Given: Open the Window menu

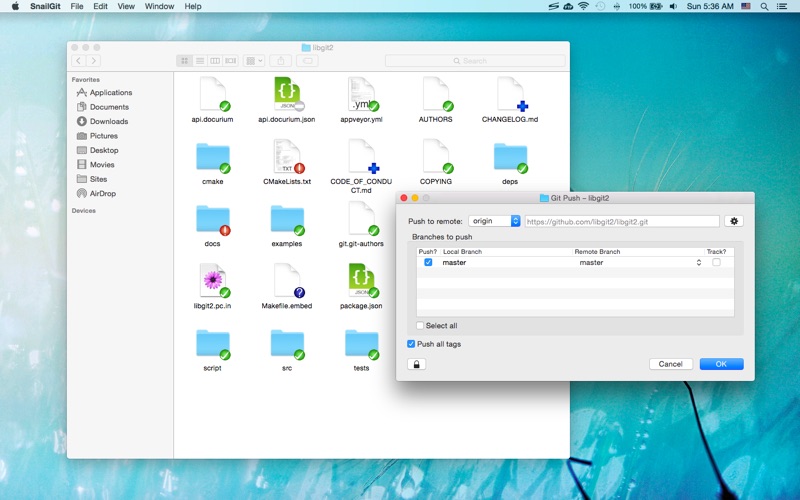Looking at the screenshot, I should pos(159,6).
